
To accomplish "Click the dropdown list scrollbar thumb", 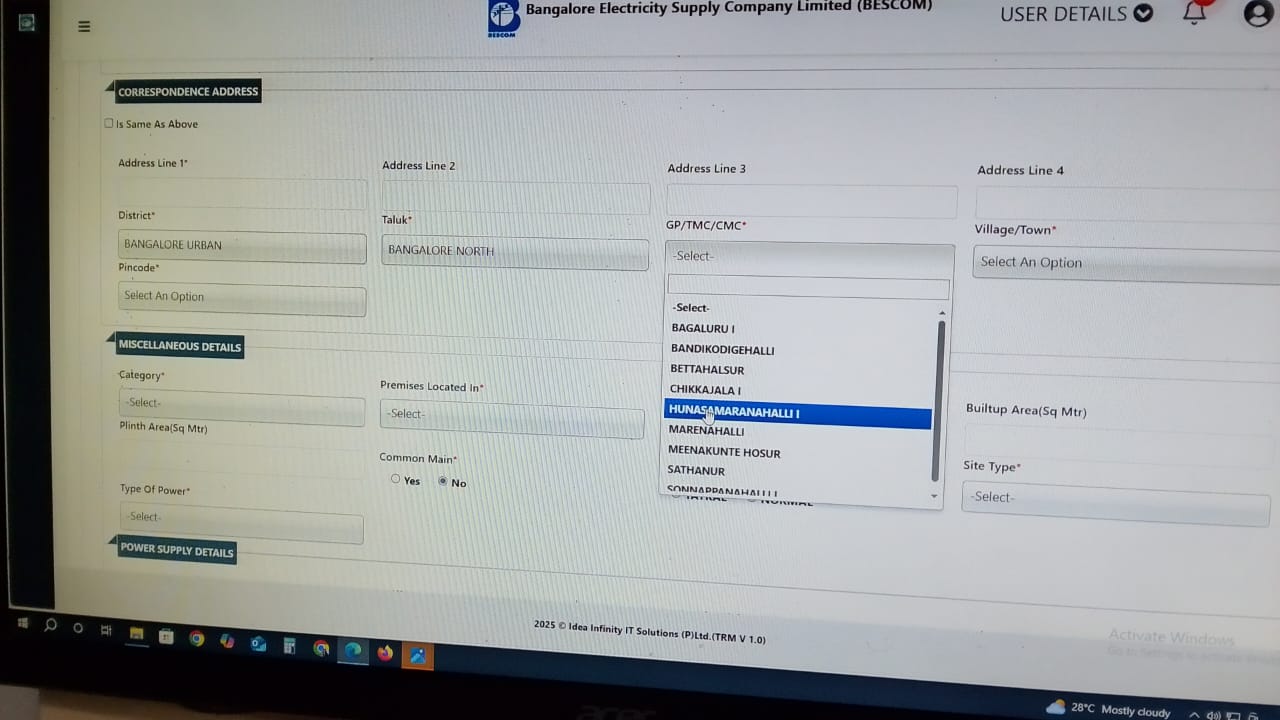I will coord(938,400).
